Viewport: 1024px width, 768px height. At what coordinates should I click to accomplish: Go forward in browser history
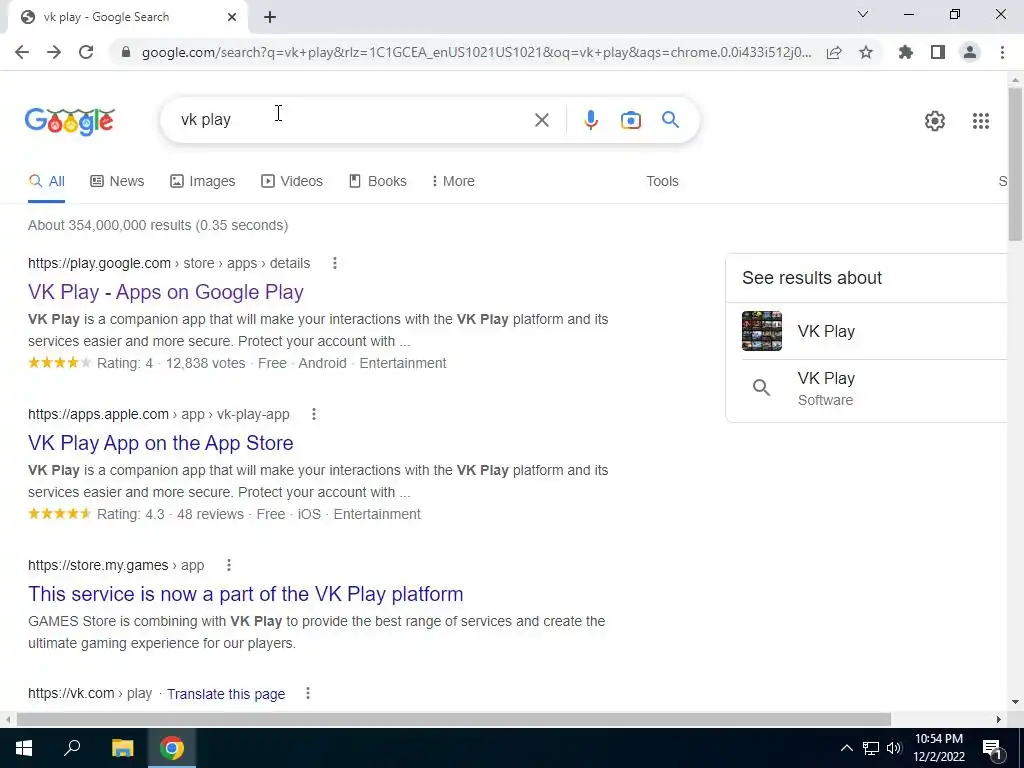(54, 52)
